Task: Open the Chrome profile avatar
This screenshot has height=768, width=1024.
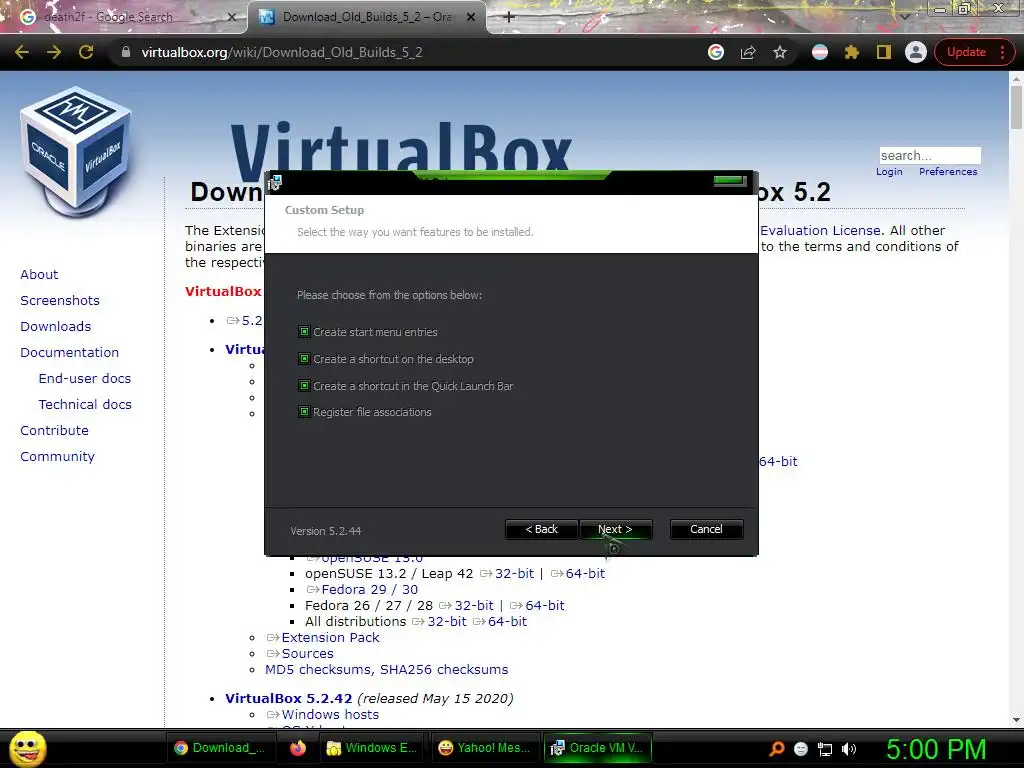Action: pyautogui.click(x=916, y=52)
